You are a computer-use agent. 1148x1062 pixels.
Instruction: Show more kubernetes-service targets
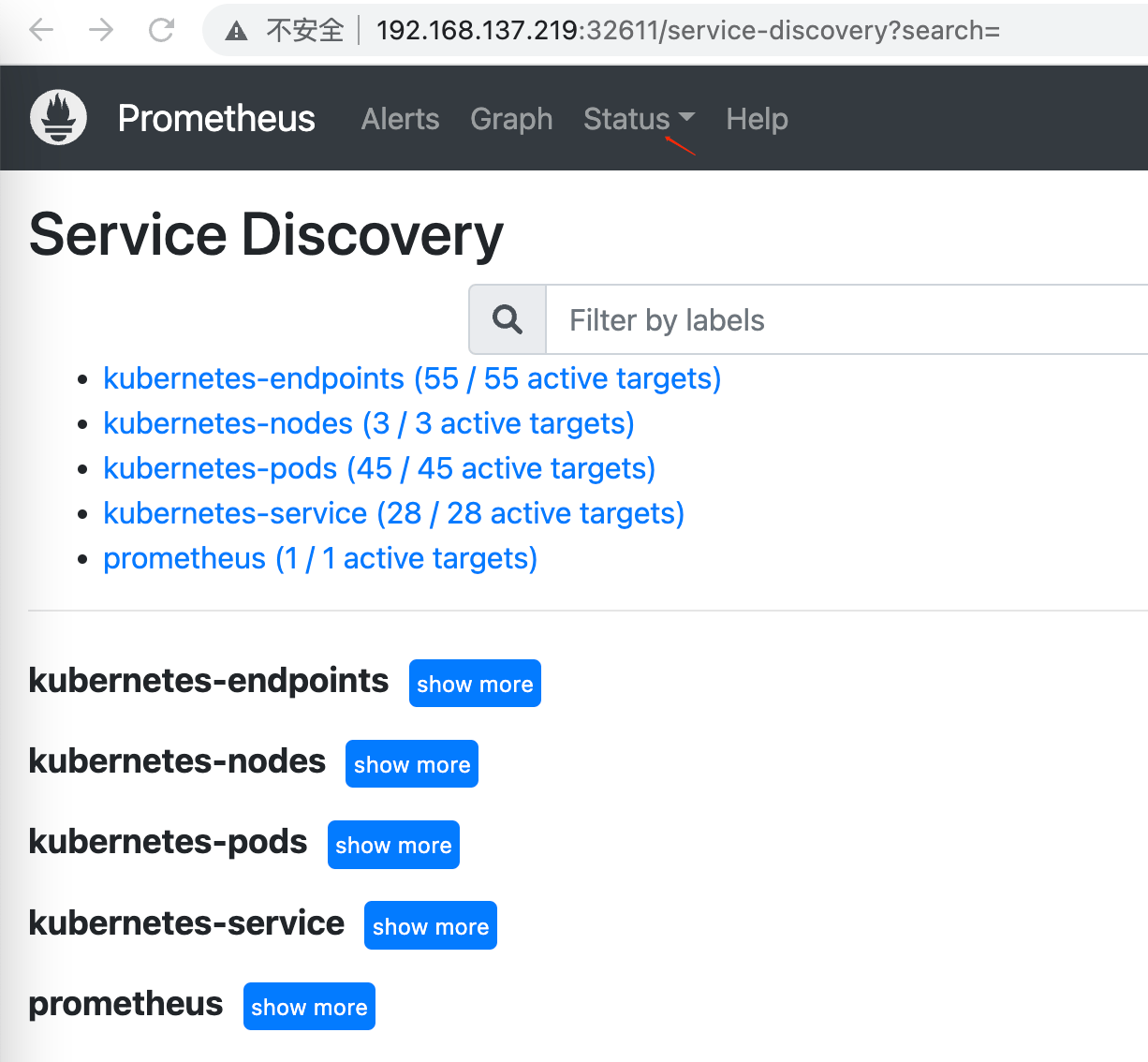[x=431, y=926]
